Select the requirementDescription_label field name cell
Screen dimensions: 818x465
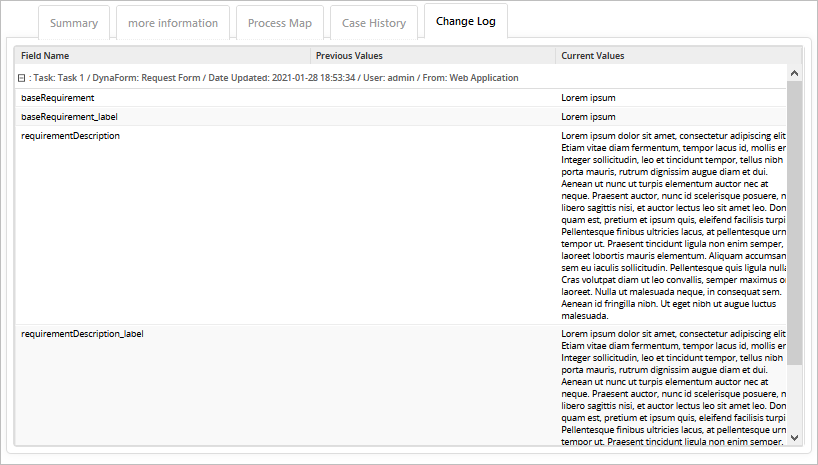82,333
